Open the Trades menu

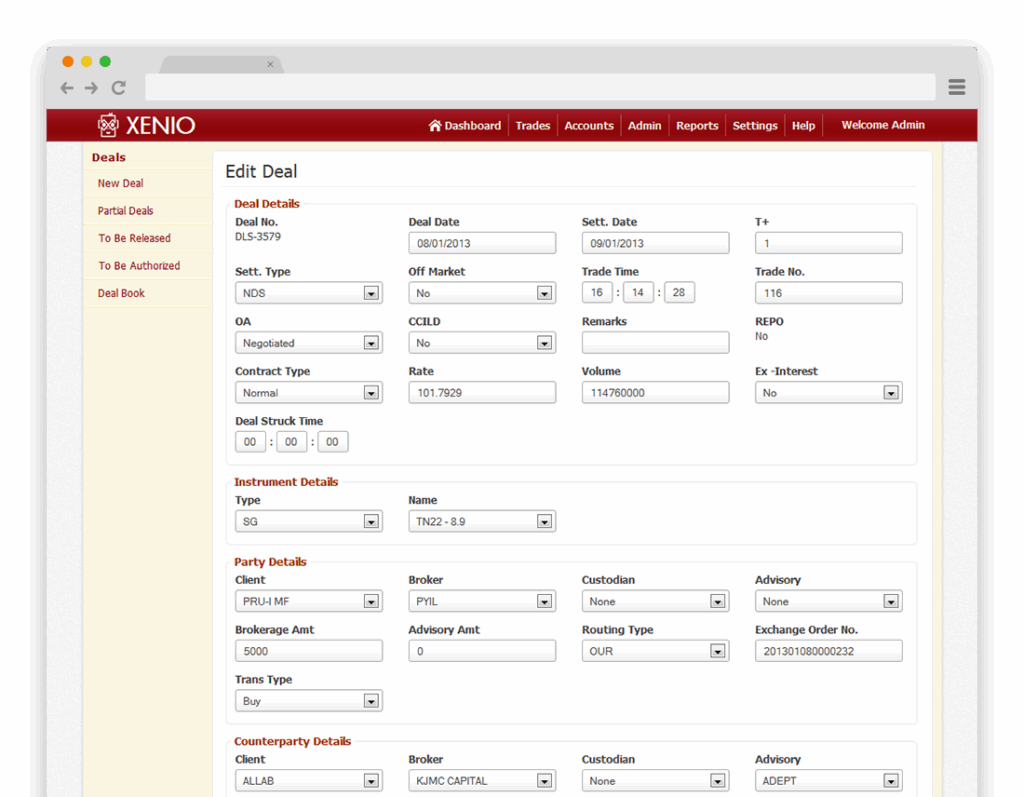click(x=533, y=125)
